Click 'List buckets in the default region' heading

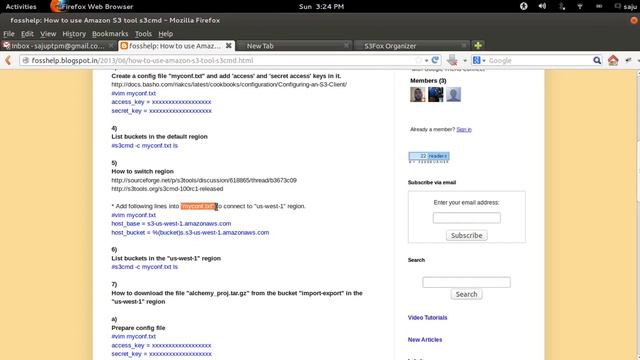160,137
